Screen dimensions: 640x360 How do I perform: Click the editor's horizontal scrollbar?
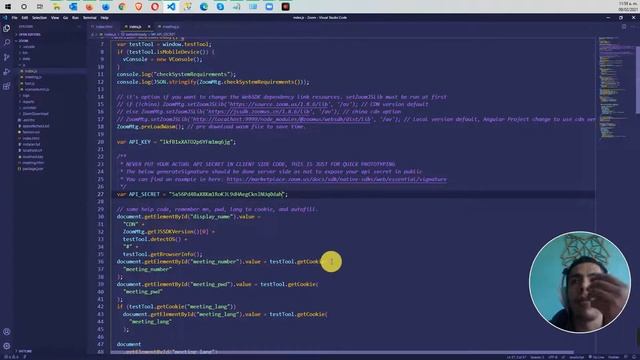[342, 352]
